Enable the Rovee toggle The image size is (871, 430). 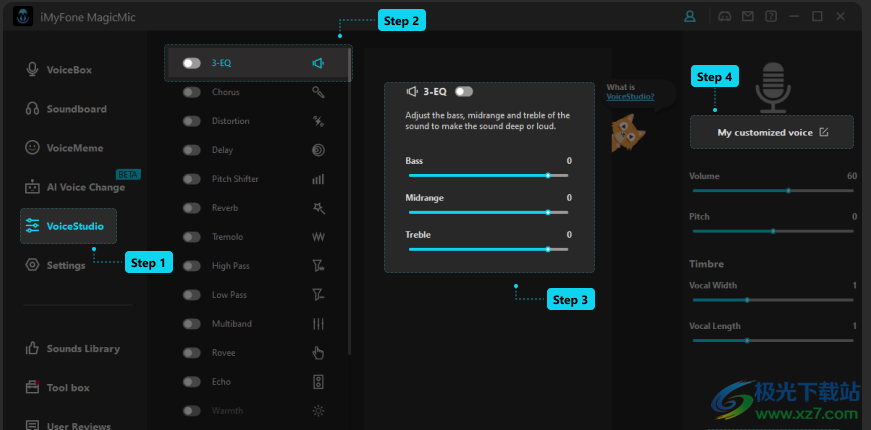[192, 352]
